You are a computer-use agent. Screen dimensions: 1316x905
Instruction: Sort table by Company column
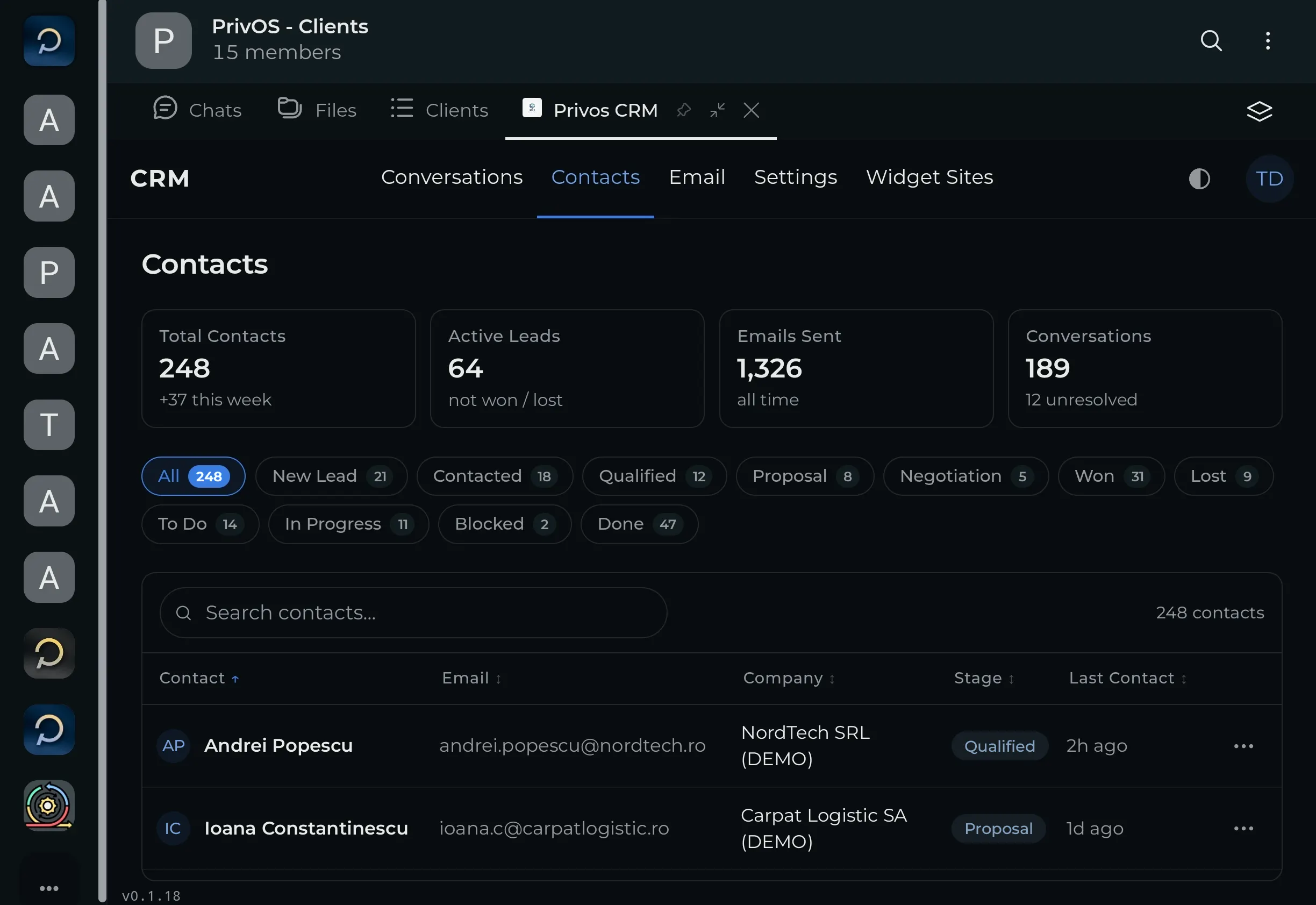tap(789, 678)
